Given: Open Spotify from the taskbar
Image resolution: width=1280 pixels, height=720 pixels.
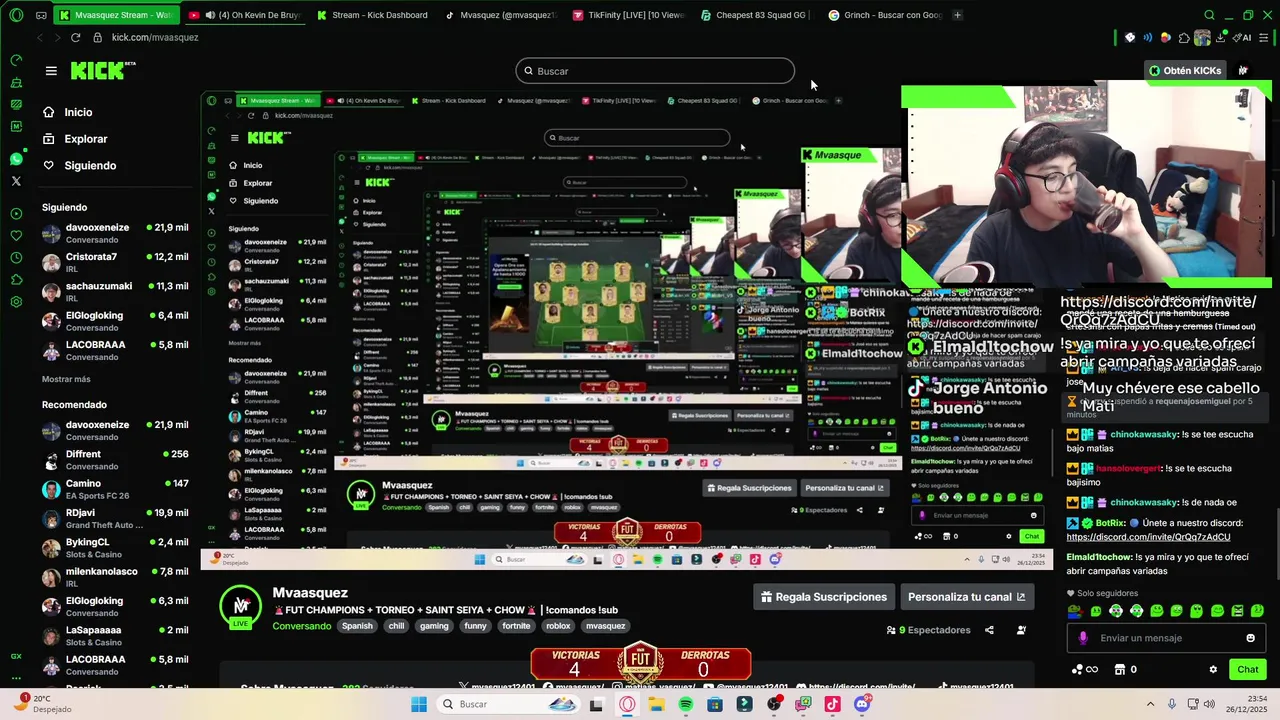Looking at the screenshot, I should coord(685,704).
